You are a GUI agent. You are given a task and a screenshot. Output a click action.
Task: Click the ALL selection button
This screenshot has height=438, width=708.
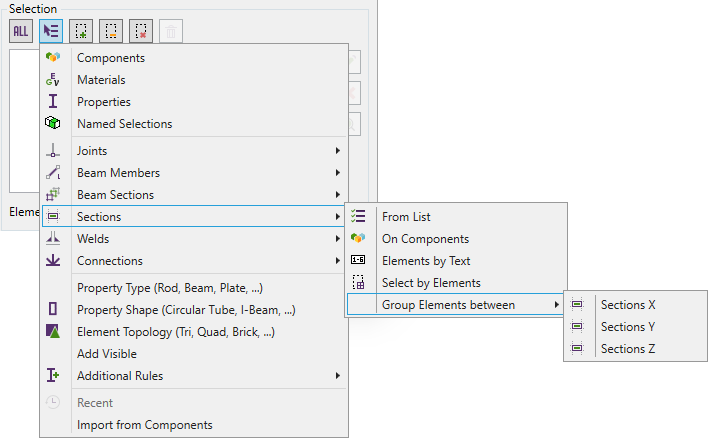(x=21, y=31)
